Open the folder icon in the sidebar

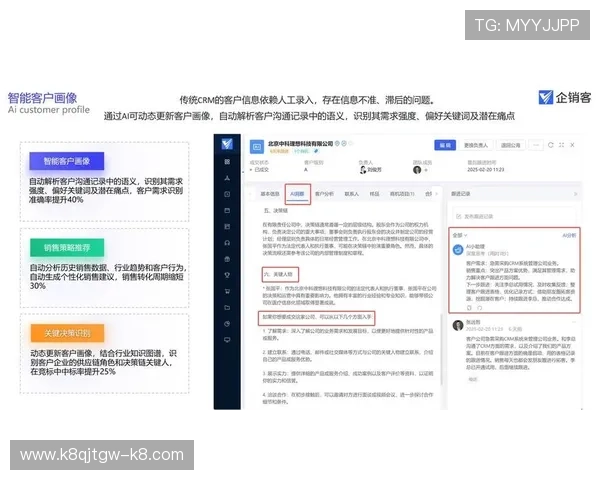(227, 308)
